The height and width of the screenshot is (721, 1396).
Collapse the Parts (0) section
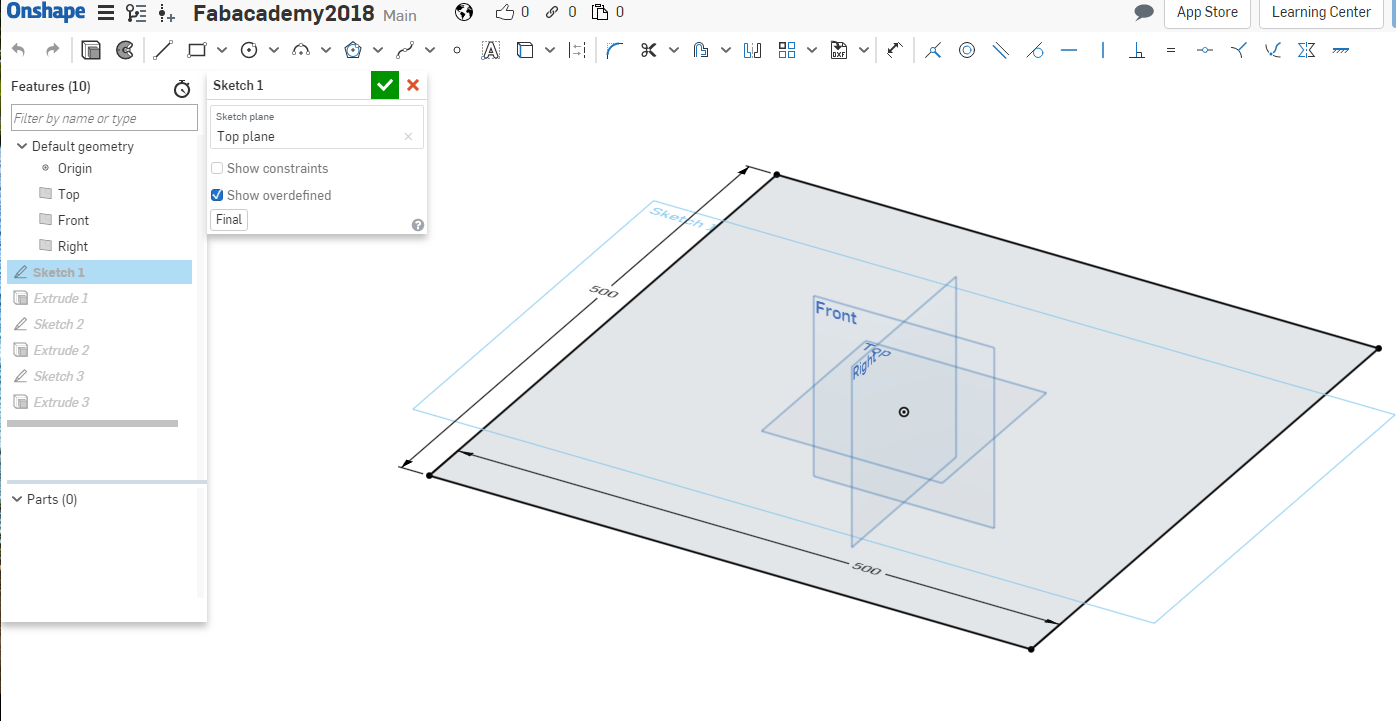16,499
